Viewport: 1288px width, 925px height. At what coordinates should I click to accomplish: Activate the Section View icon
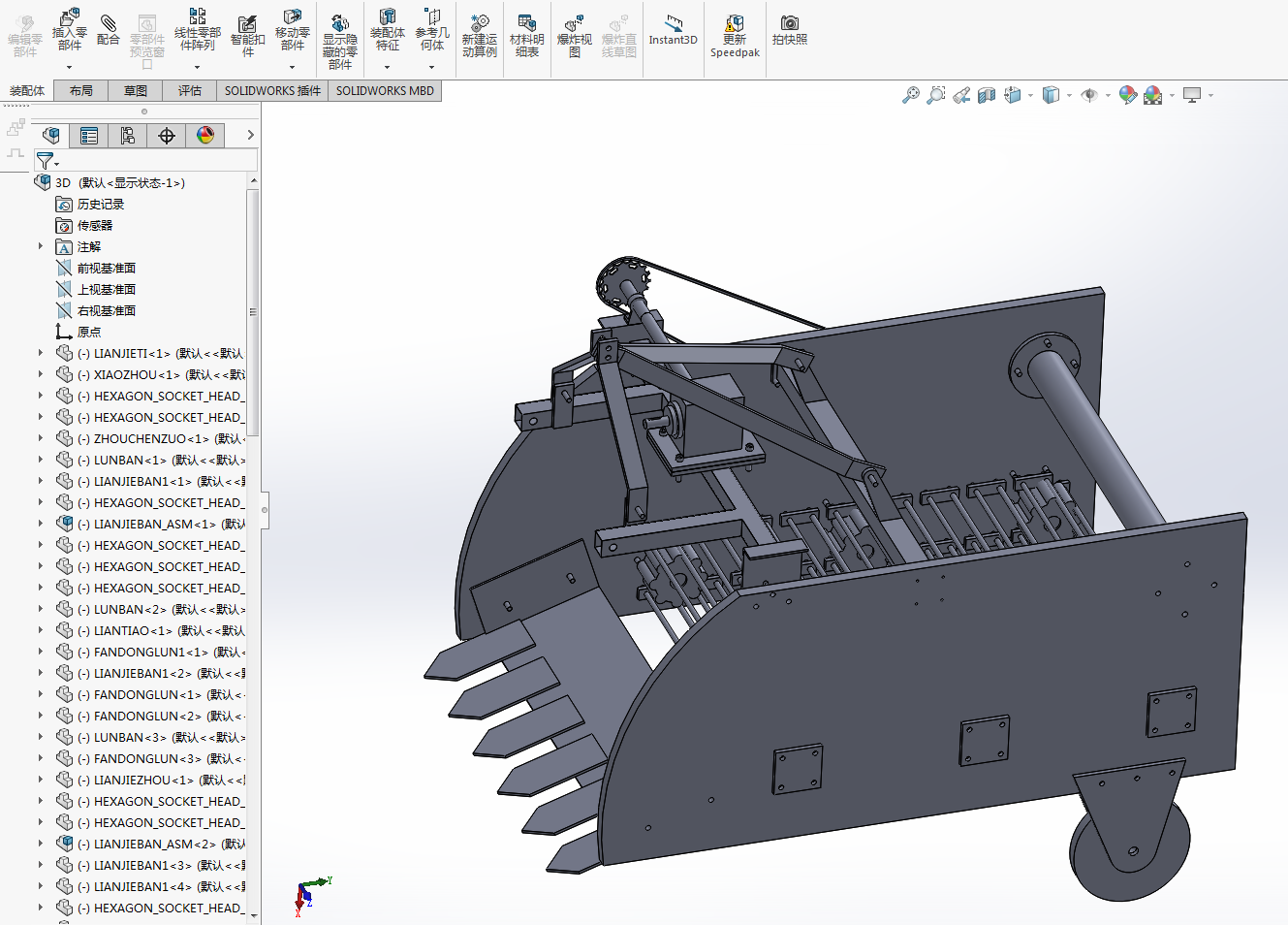point(987,95)
